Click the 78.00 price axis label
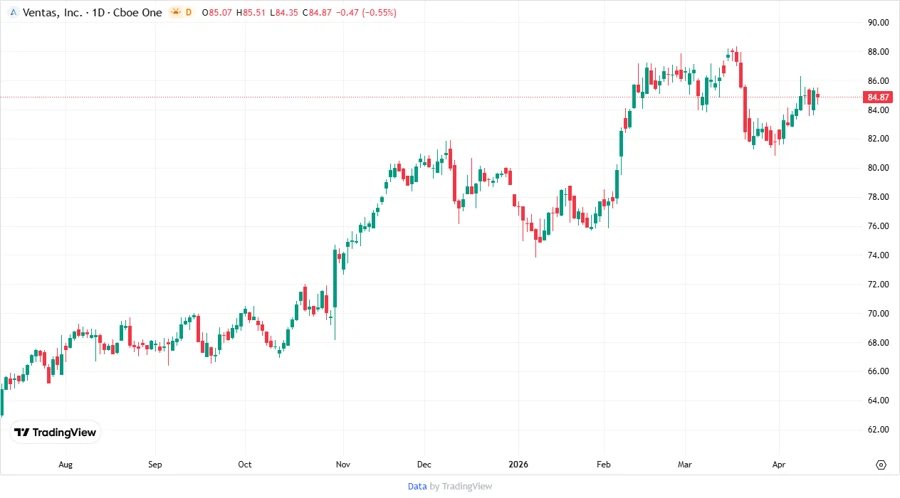900x498 pixels. tap(878, 197)
